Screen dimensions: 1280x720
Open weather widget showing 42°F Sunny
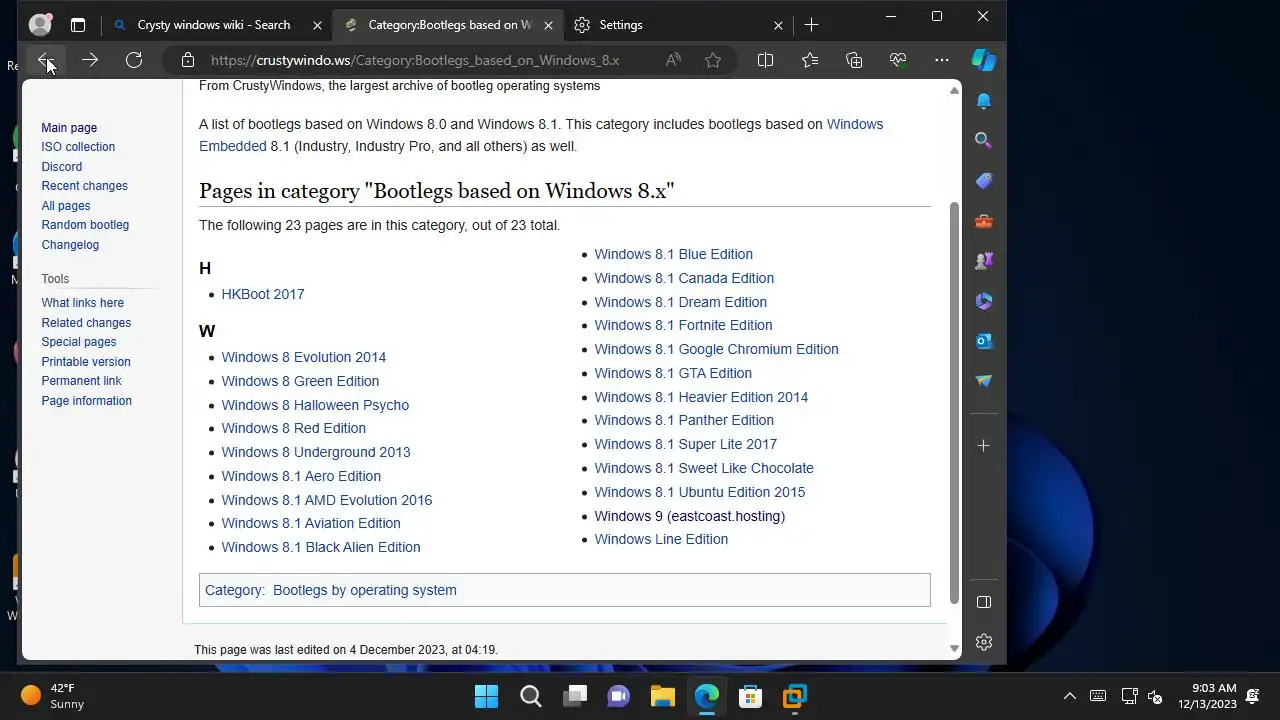52,696
